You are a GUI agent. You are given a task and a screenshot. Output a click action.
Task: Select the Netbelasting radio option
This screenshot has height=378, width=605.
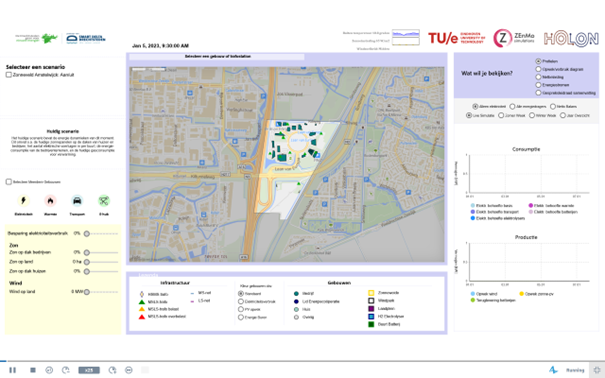click(x=538, y=77)
